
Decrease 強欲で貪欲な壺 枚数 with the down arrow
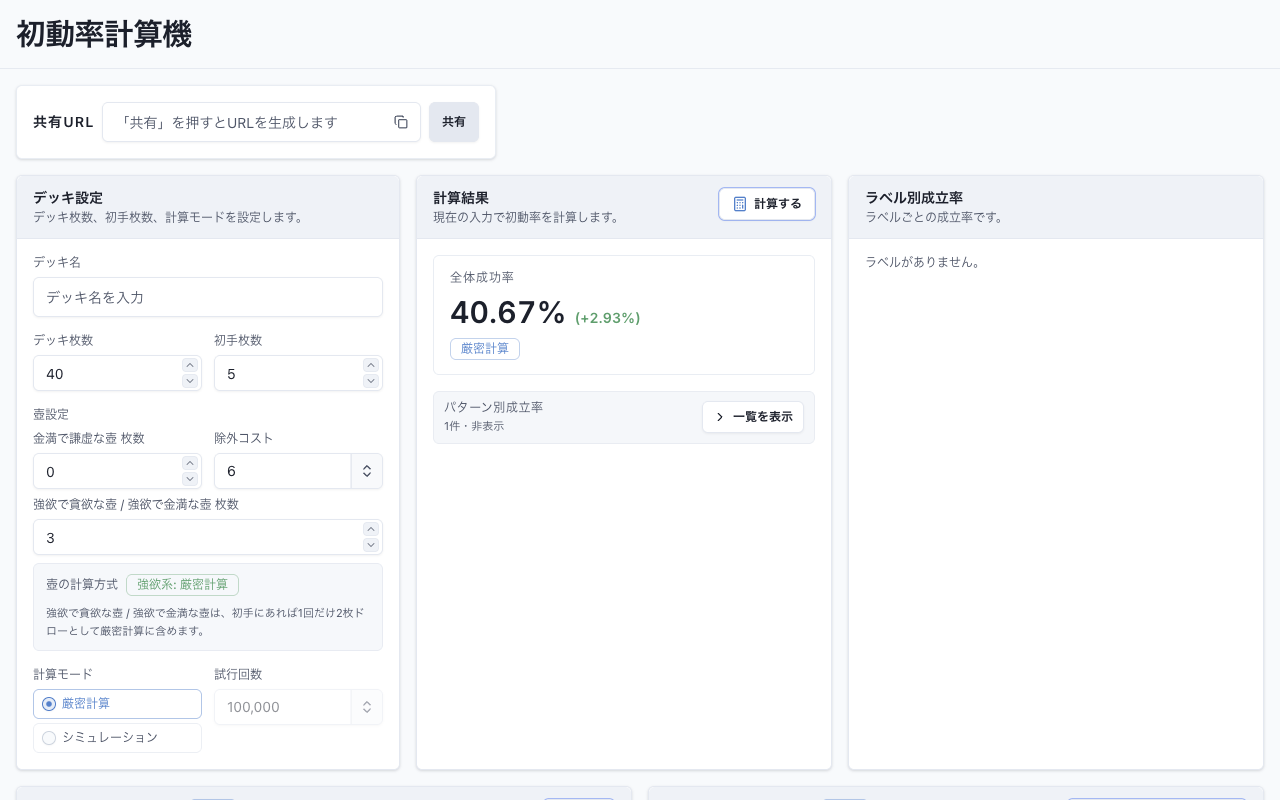coord(371,545)
